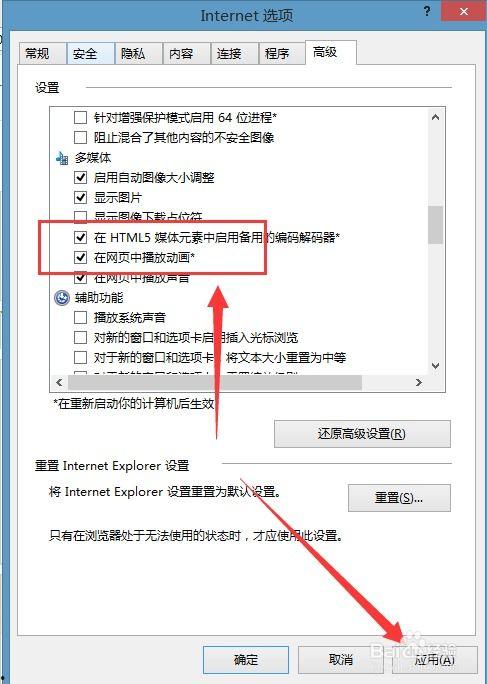The width and height of the screenshot is (487, 684).
Task: Switch to the 安全 (Security) tab
Action: coord(91,54)
